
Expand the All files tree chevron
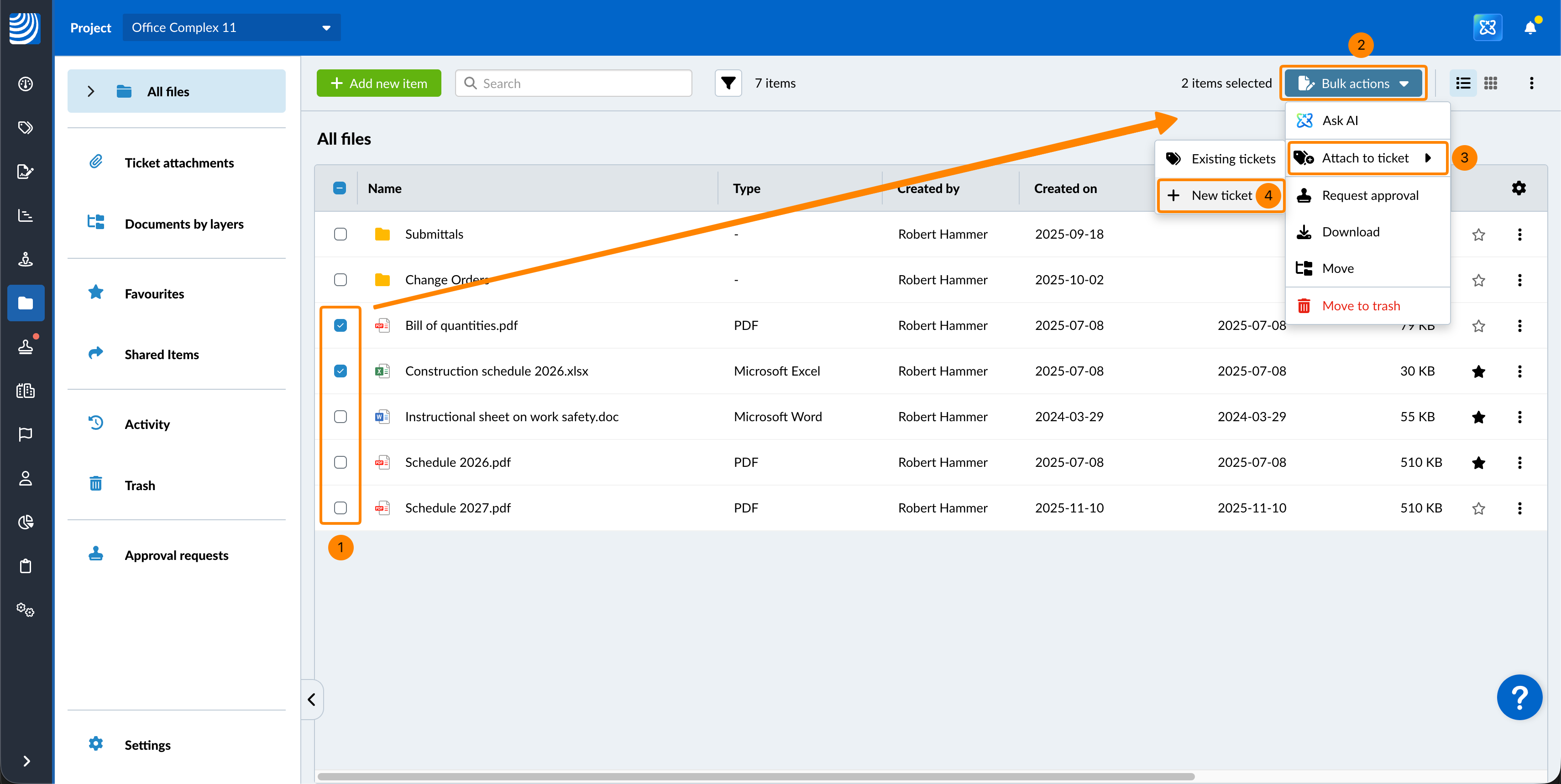pos(91,91)
